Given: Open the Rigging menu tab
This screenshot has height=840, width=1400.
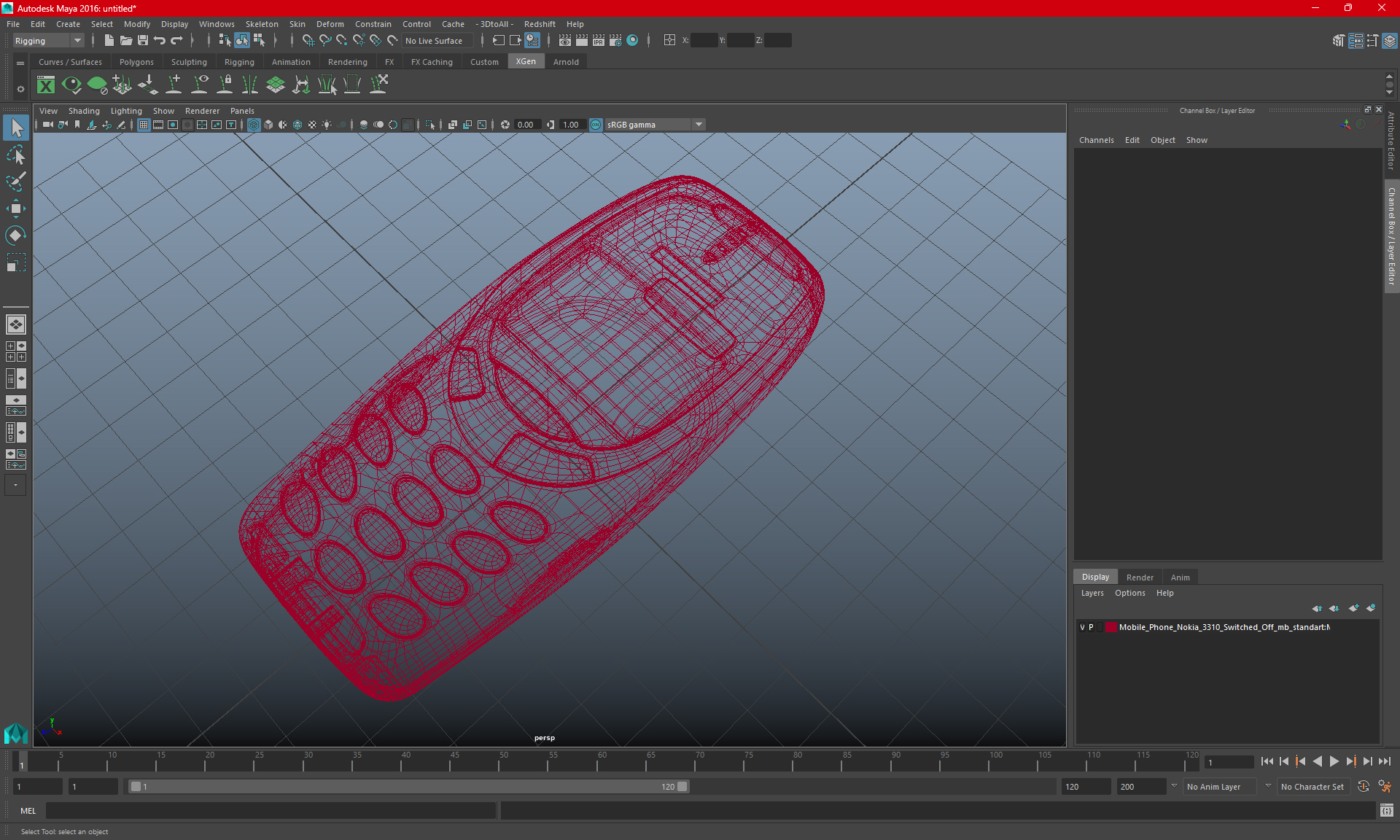Looking at the screenshot, I should click(x=237, y=62).
